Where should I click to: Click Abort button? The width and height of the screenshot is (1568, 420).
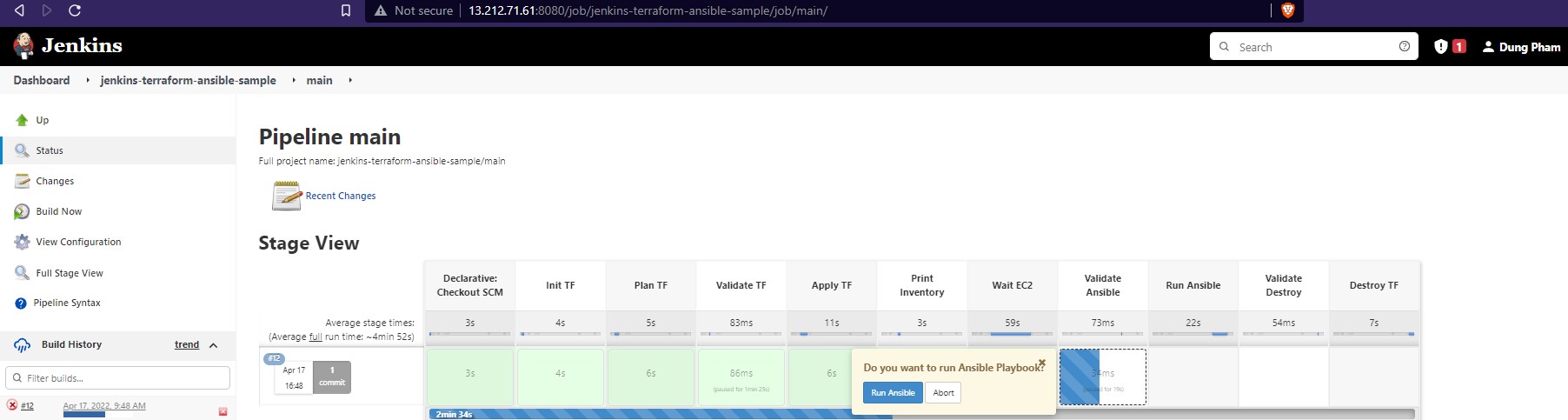943,392
